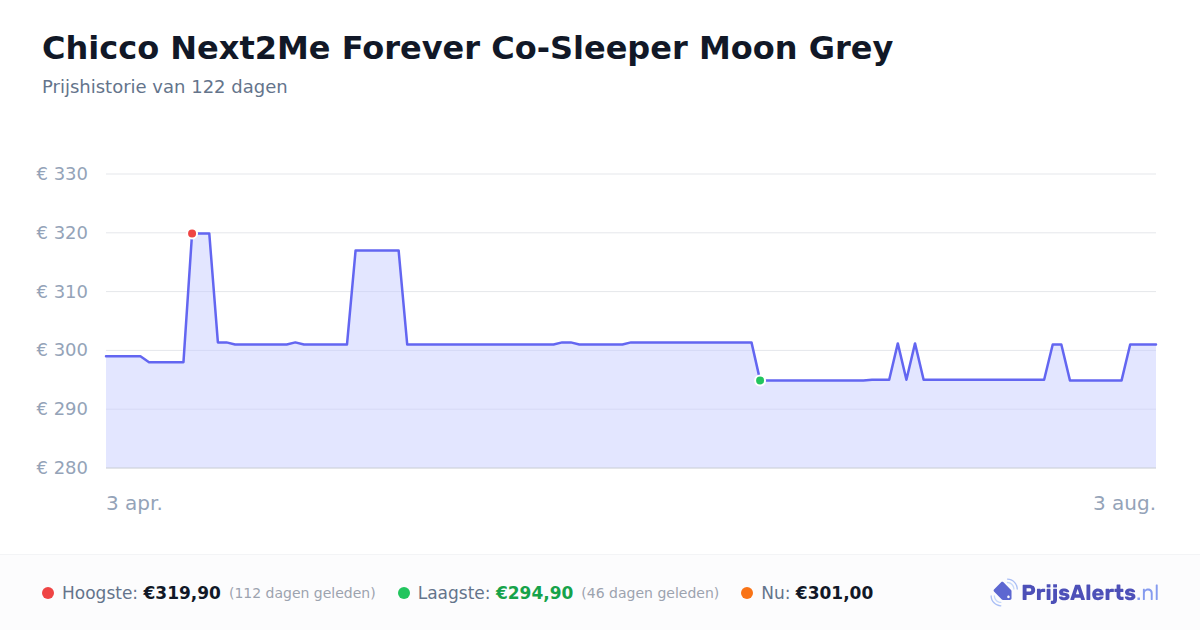Click the 3 apr. start date label
Viewport: 1200px width, 630px height.
[x=135, y=503]
